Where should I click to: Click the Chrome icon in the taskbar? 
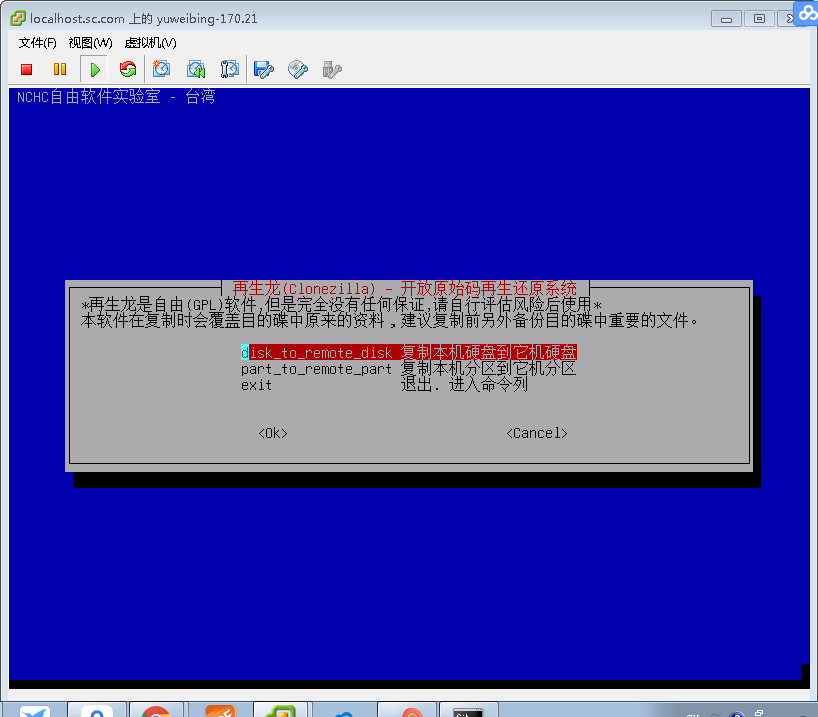156,711
